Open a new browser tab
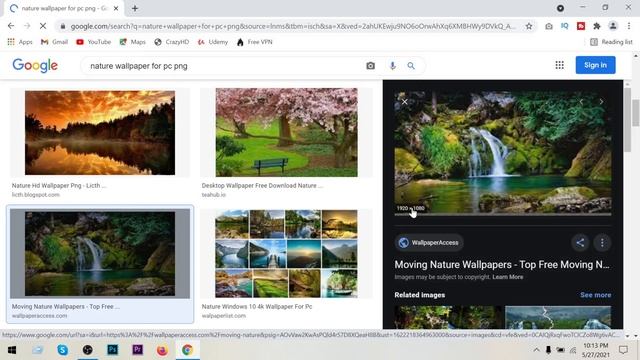640x360 pixels. coord(135,8)
